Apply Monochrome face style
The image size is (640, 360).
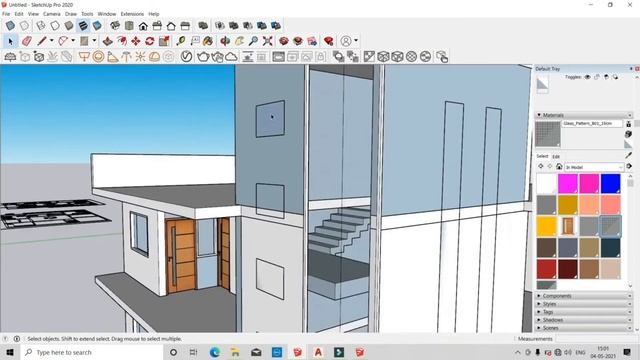pos(97,26)
